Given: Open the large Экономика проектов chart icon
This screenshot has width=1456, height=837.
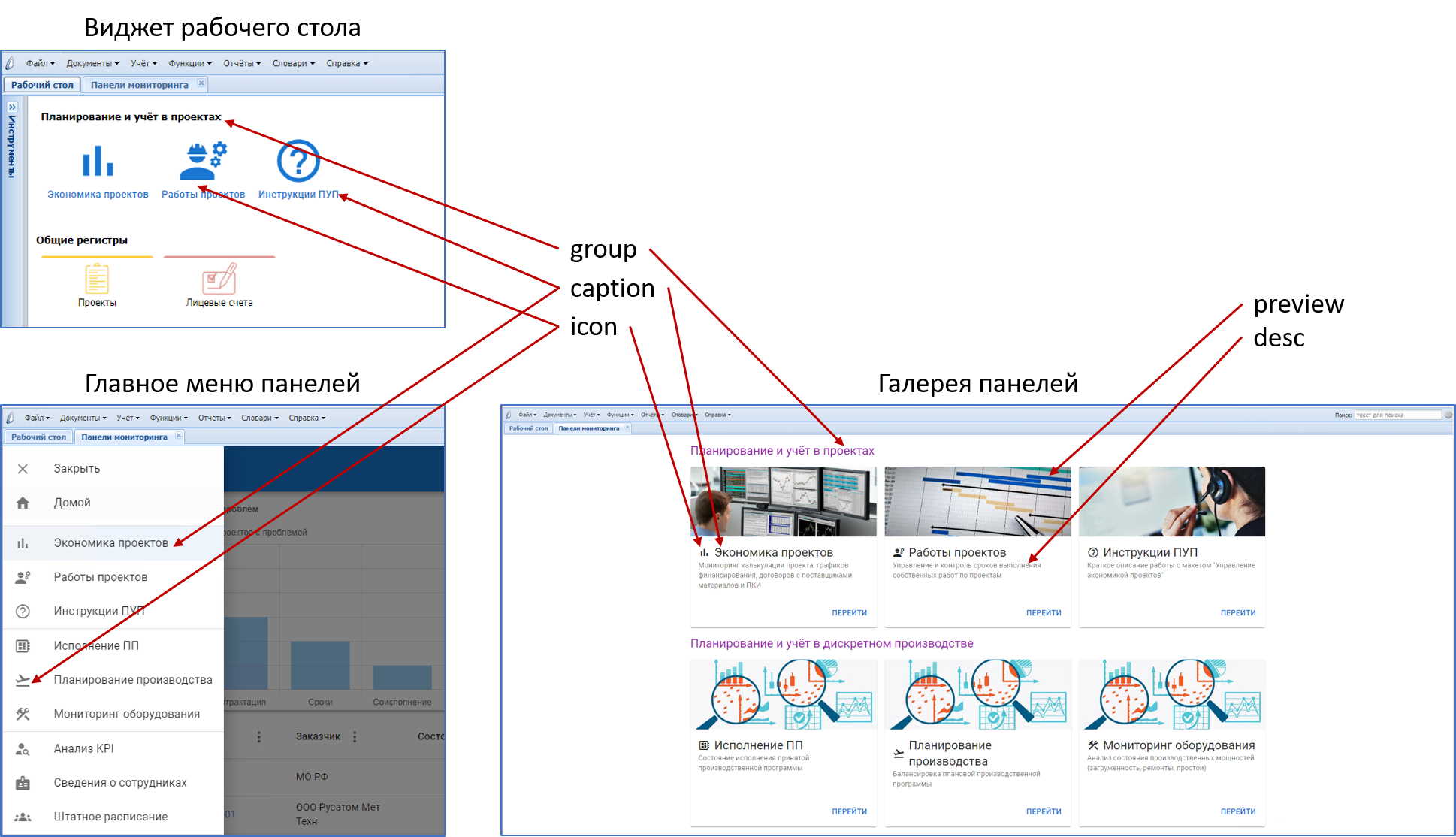Looking at the screenshot, I should pos(98,161).
